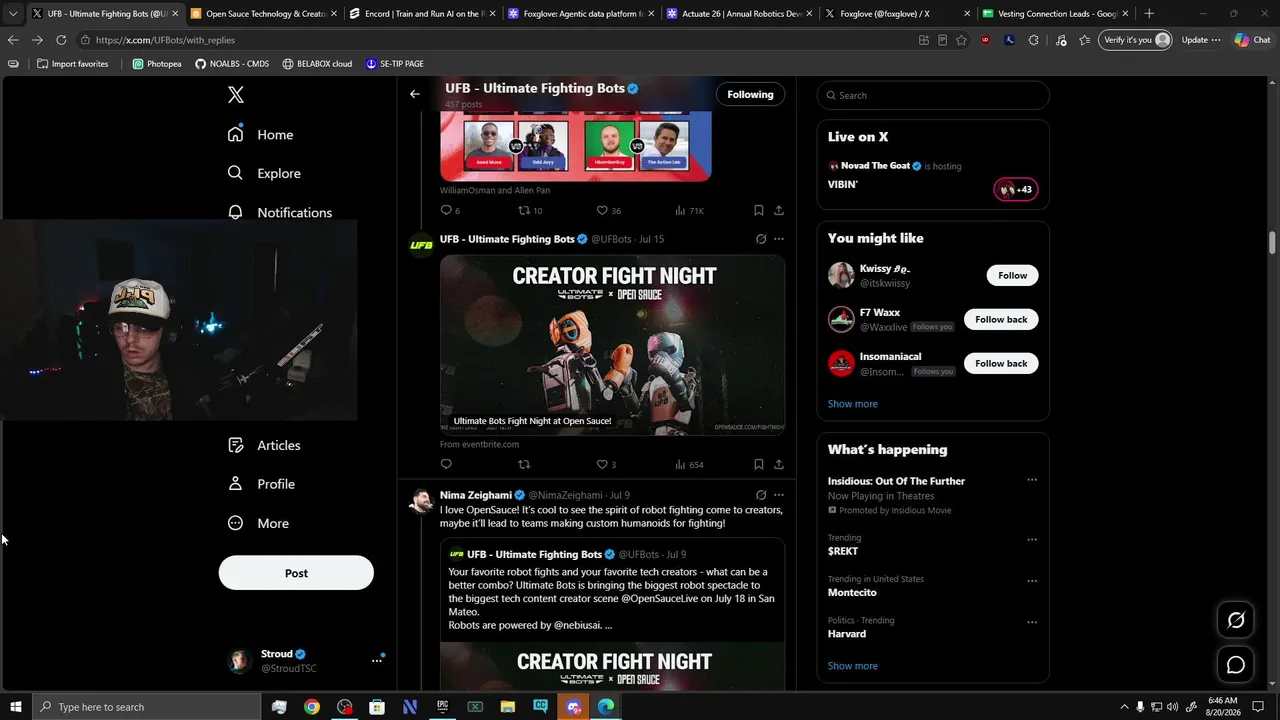
Task: Open the Grok floating button
Action: pos(1236,620)
